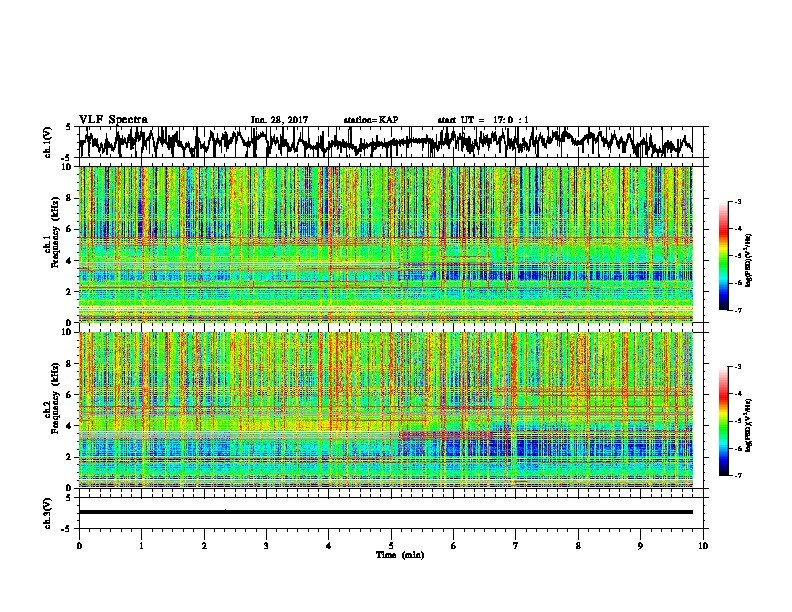Click the "ch.3(V)" axis label
This screenshot has width=792, height=612.
pyautogui.click(x=48, y=513)
